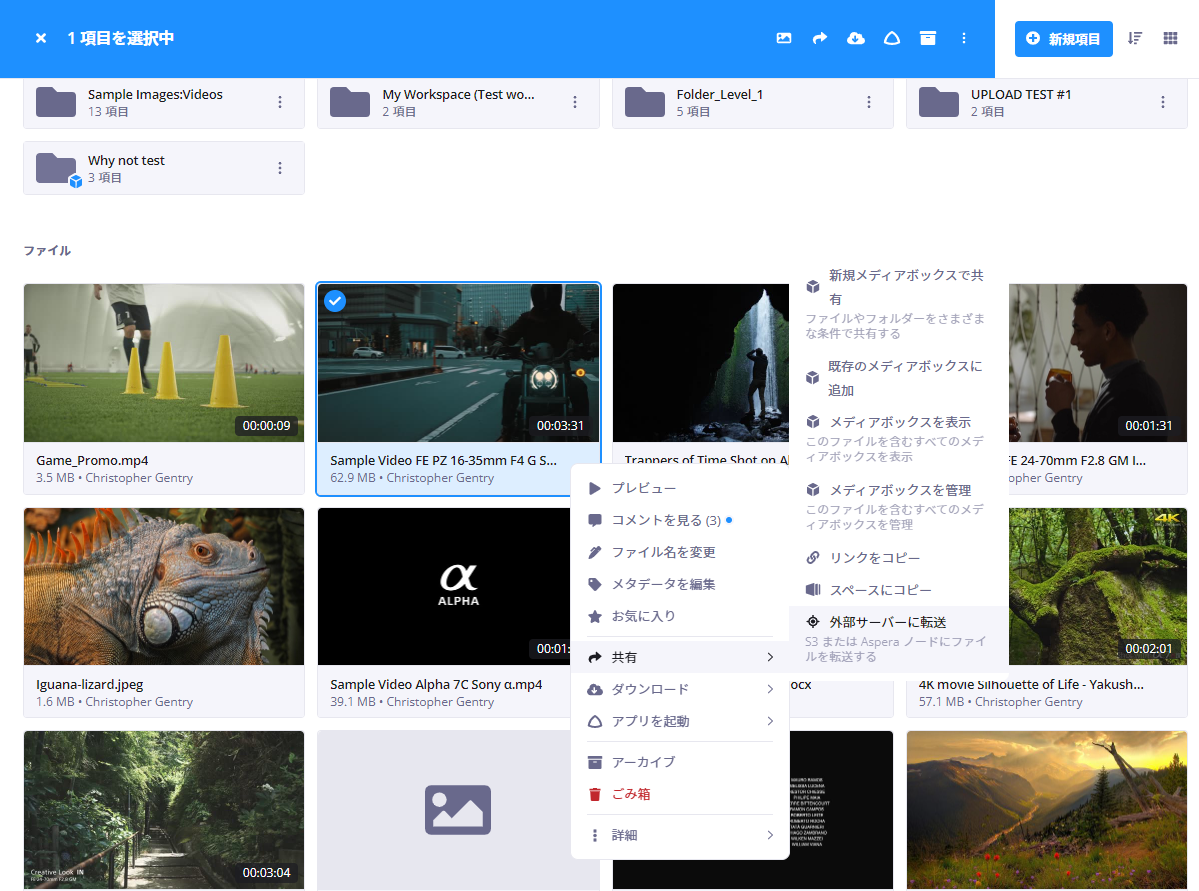Choose メディアボックスを管理 option
1199x891 pixels.
(x=898, y=506)
